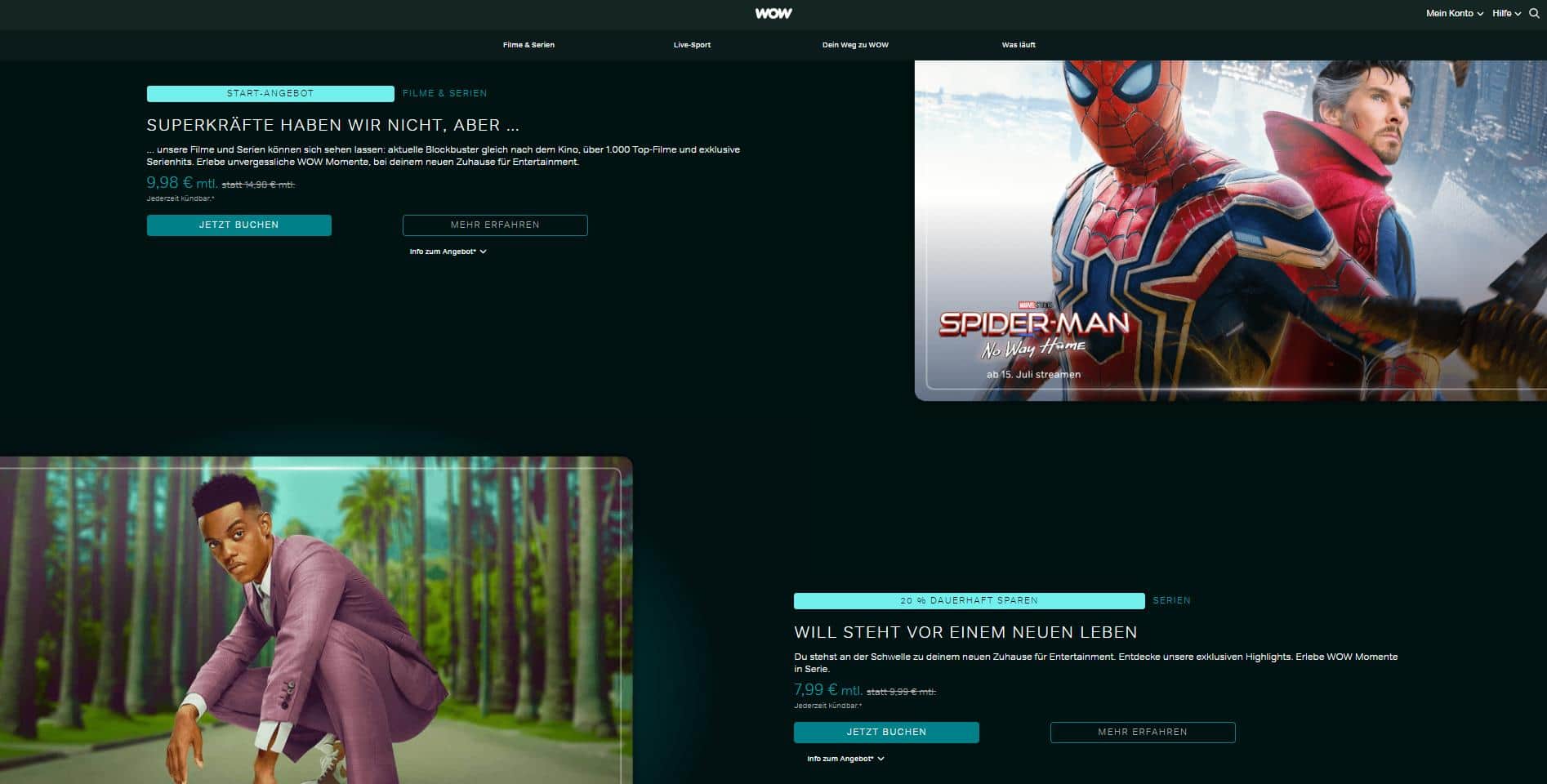The height and width of the screenshot is (784, 1547).
Task: Open the search magnifier icon
Action: tap(1533, 13)
